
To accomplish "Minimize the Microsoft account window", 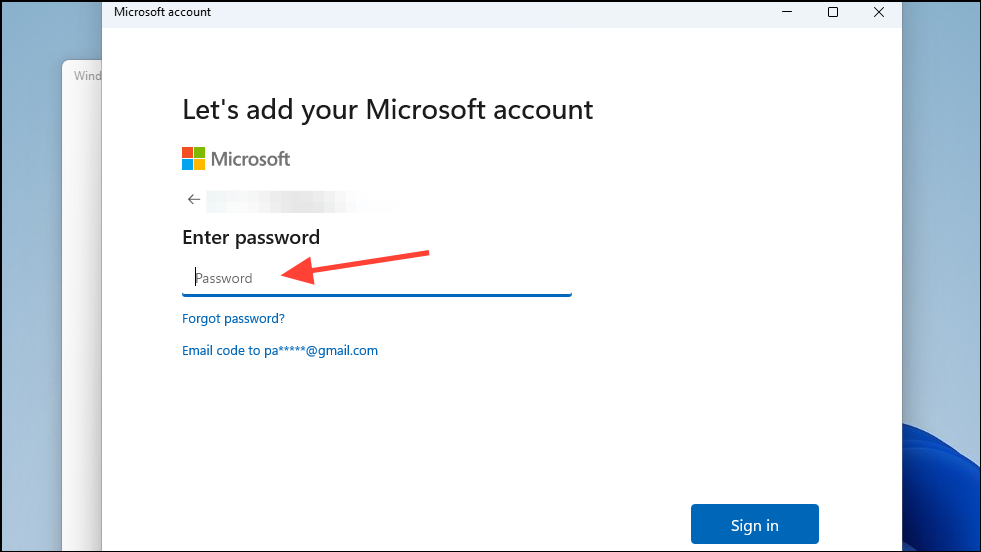I will tap(787, 12).
